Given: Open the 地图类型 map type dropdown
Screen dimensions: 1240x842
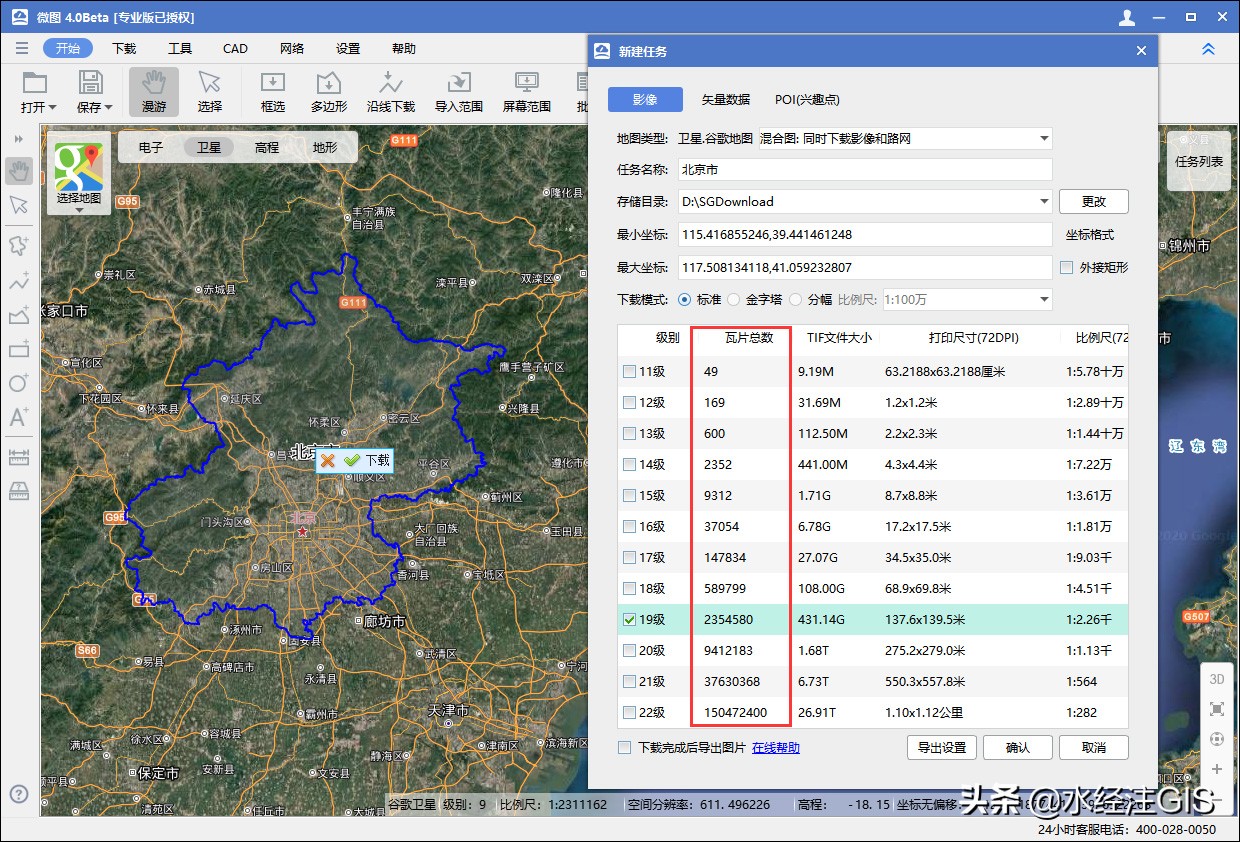Looking at the screenshot, I should click(1047, 138).
